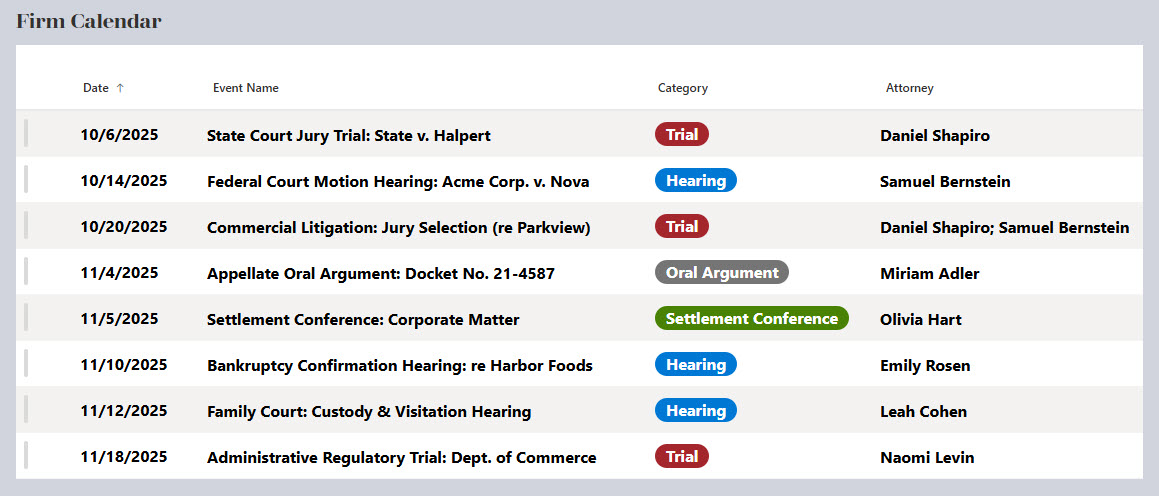
Task: Select the 10/6/2025 row using its left selection bar
Action: pos(26,134)
